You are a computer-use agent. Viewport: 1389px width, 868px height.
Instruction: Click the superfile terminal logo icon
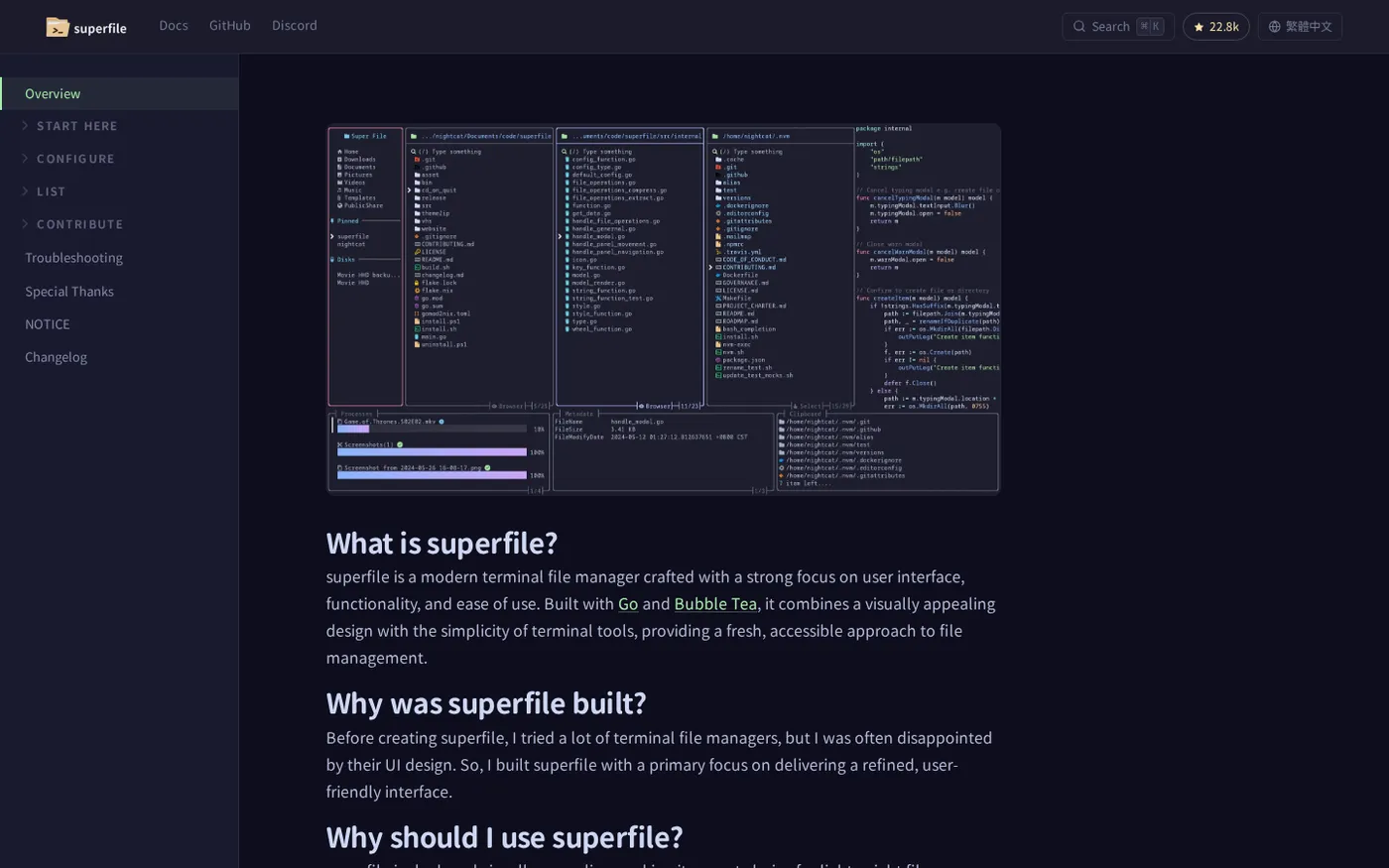(x=58, y=27)
